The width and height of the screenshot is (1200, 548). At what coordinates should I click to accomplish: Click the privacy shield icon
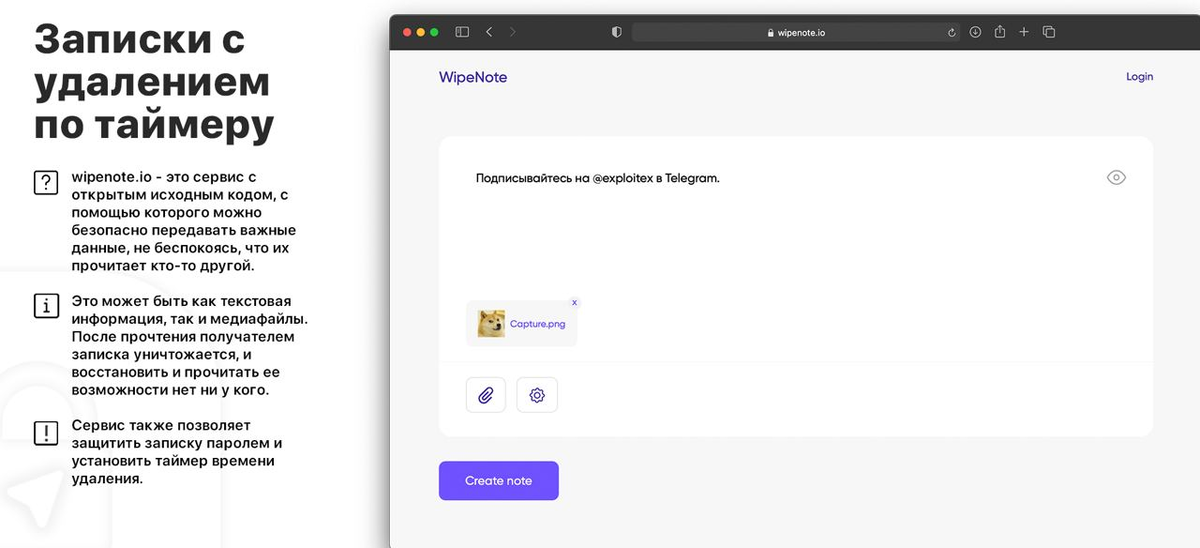tap(617, 32)
